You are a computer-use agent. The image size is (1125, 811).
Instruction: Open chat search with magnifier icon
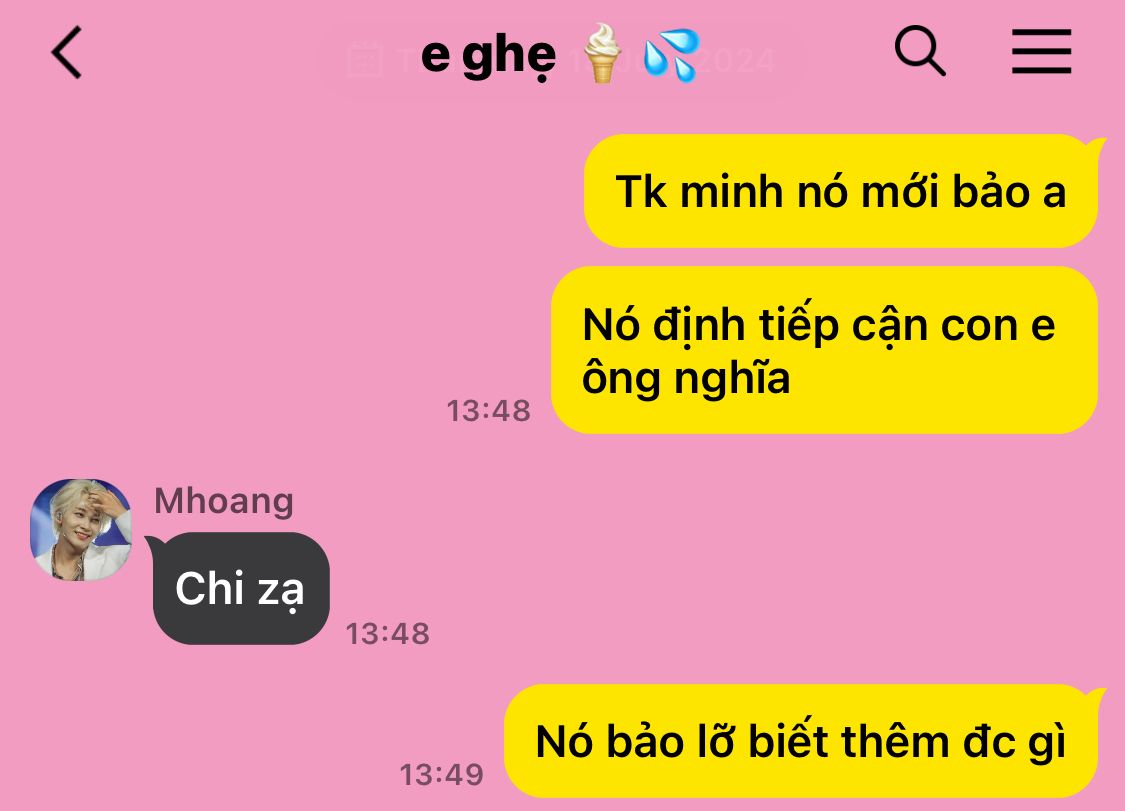[x=920, y=51]
